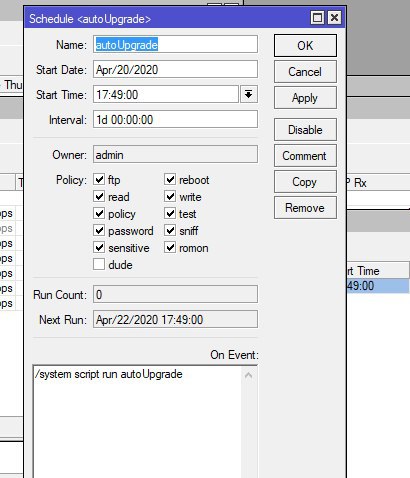Click the Thu label in background window

click(x=13, y=85)
